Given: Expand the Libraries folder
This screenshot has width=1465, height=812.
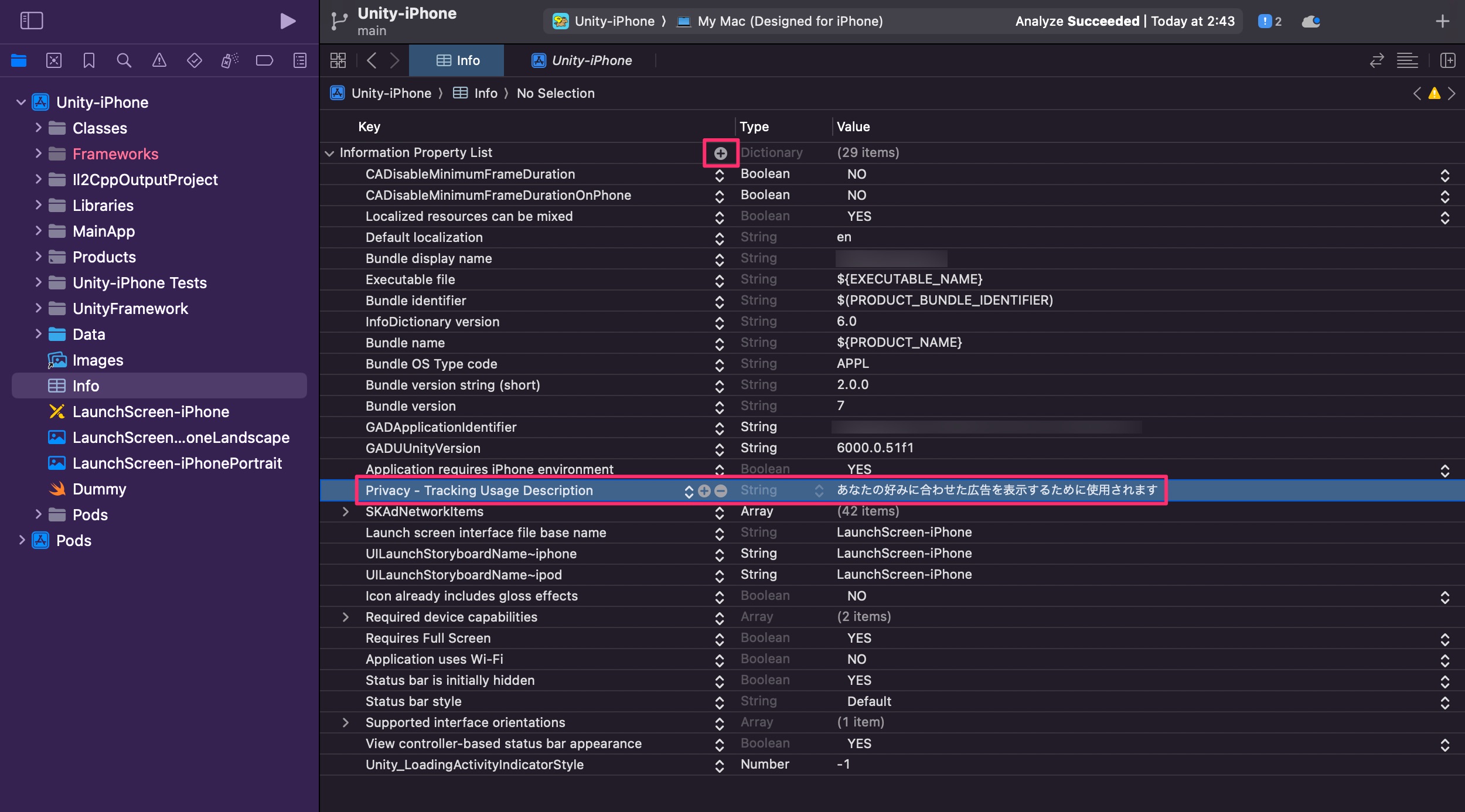Looking at the screenshot, I should [38, 205].
